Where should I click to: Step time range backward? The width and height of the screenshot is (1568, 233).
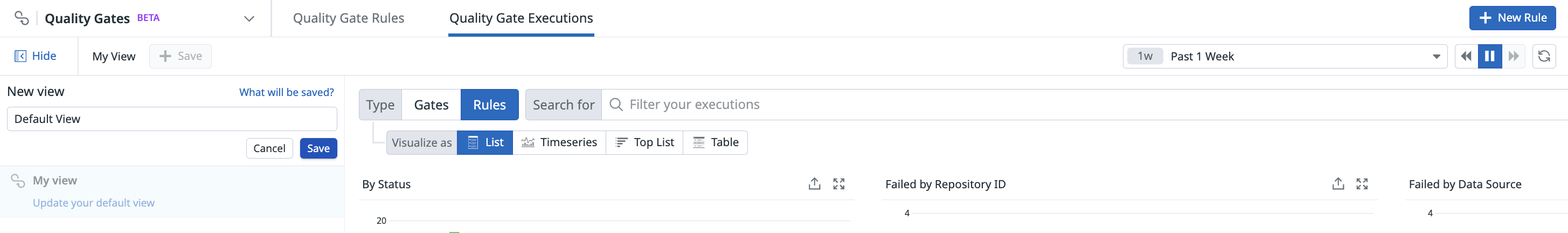point(1466,56)
